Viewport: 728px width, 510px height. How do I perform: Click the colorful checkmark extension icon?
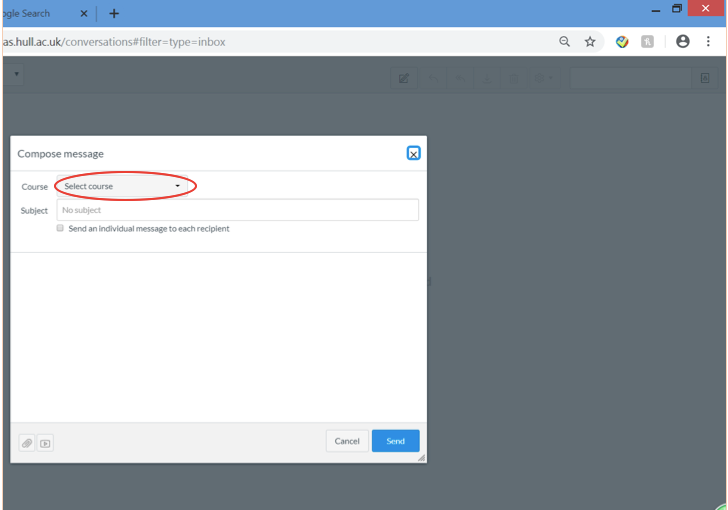[622, 42]
